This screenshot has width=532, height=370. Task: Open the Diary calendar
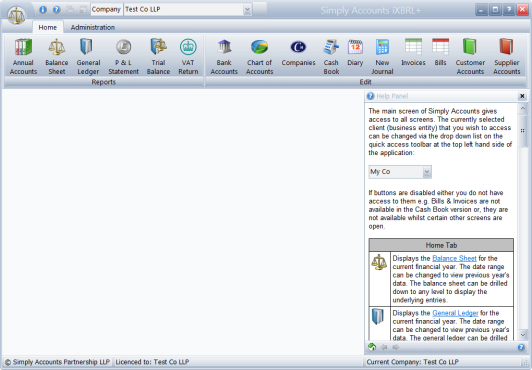355,56
